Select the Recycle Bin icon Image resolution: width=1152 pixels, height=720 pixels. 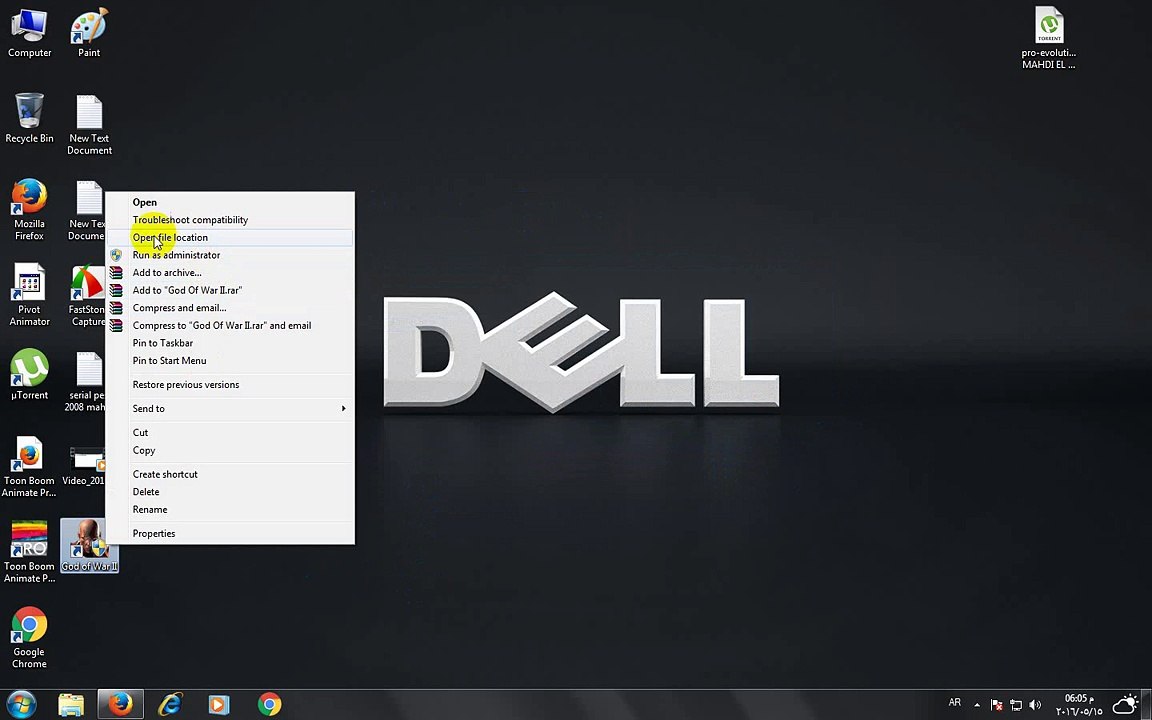pos(29,118)
